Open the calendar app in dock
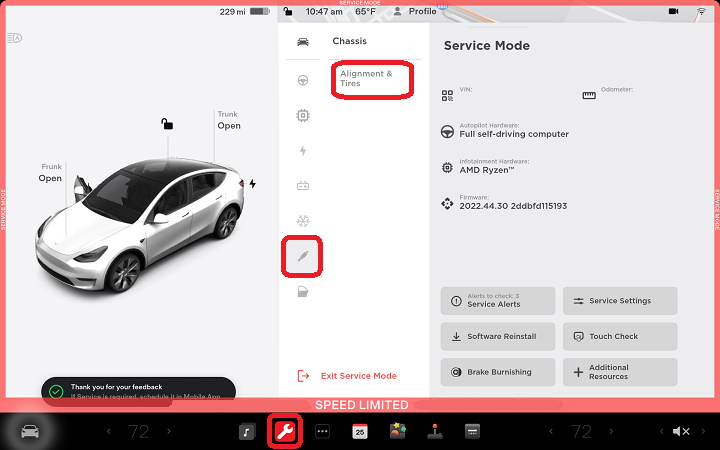Viewport: 720px width, 450px height. 360,431
